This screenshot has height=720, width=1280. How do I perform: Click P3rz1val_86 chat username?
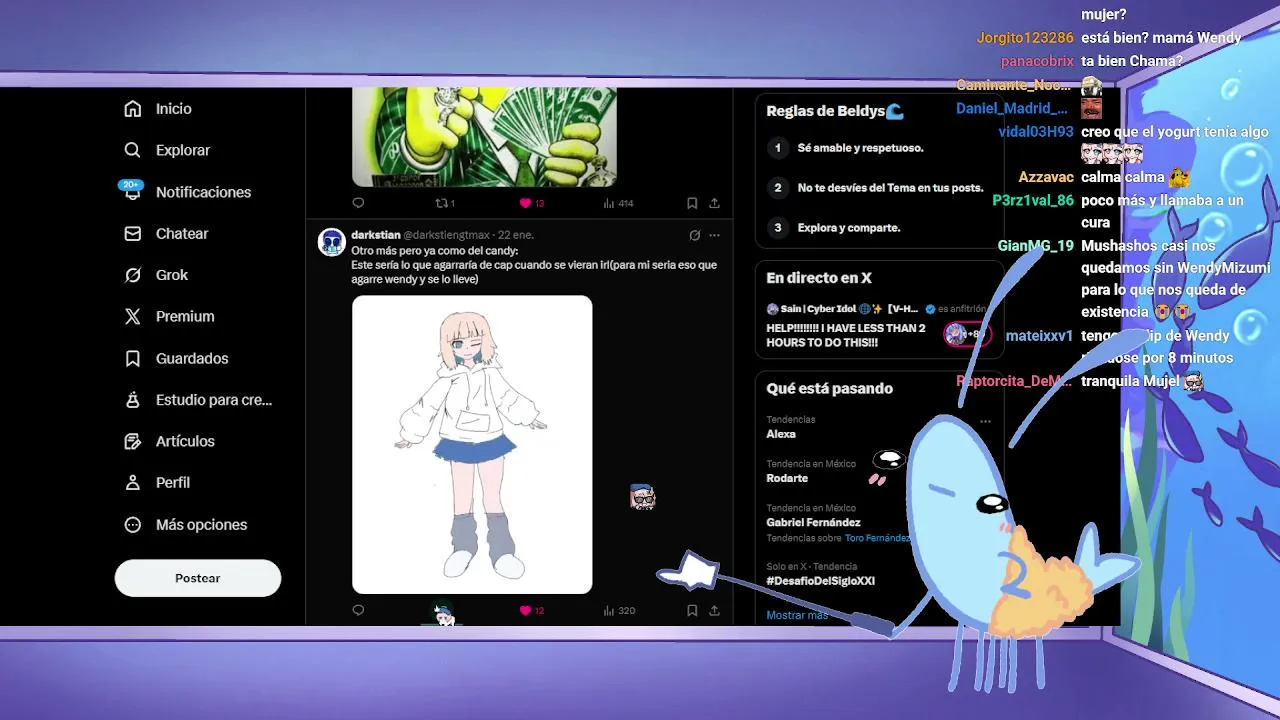(x=1033, y=200)
